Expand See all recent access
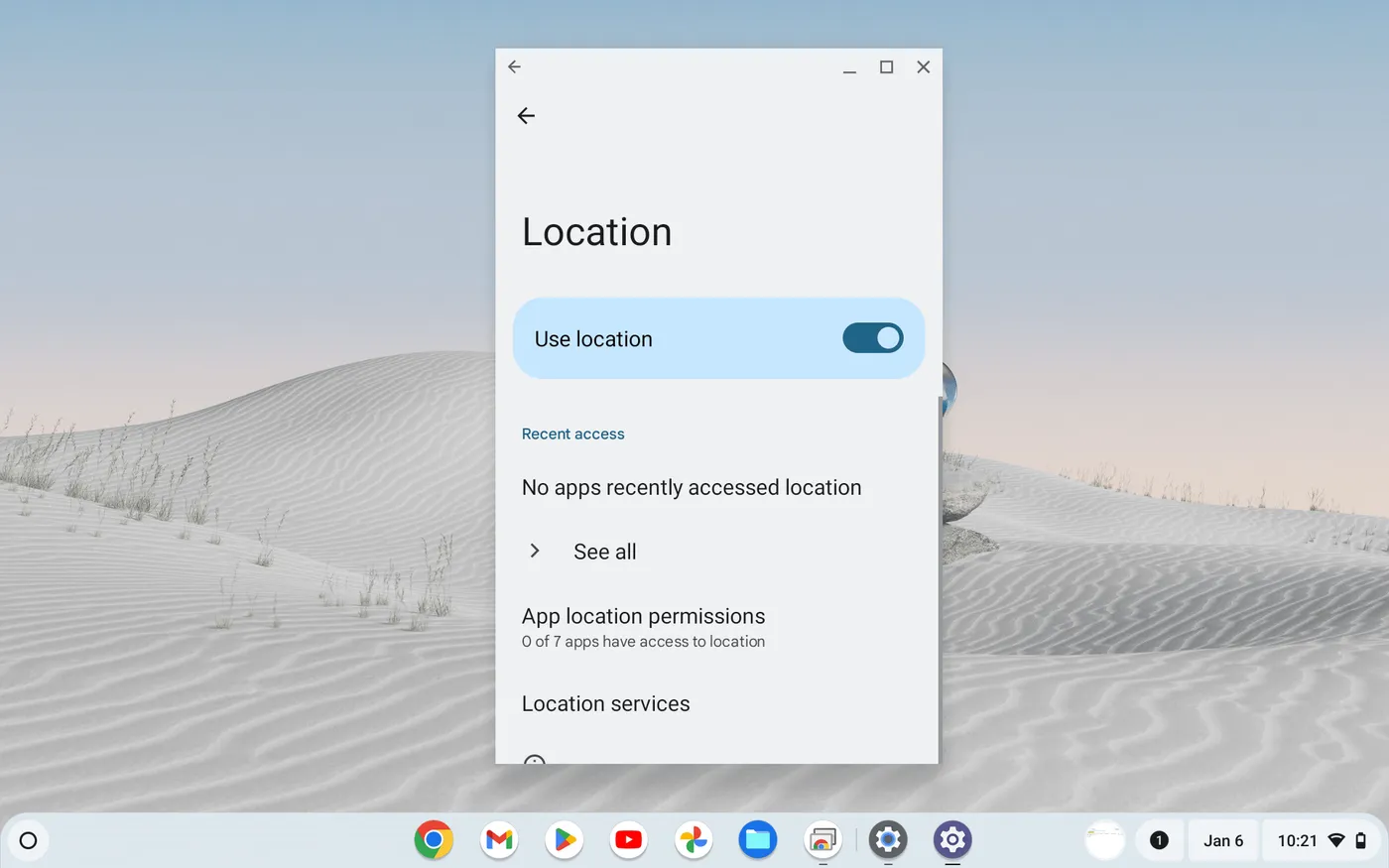Viewport: 1389px width, 868px height. coord(717,552)
